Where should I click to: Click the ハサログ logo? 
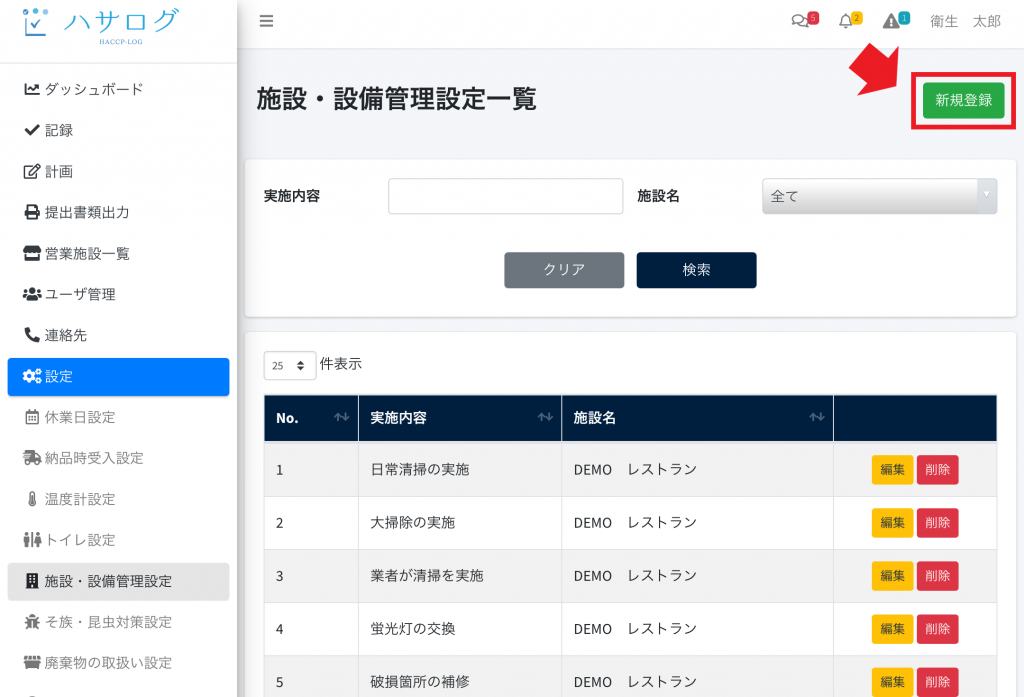[99, 26]
